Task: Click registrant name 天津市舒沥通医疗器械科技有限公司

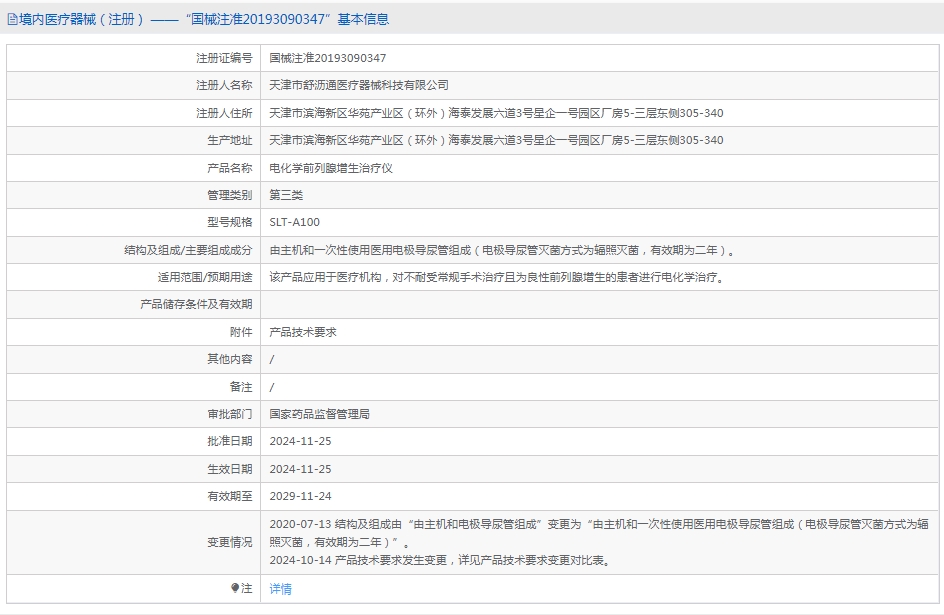Action: [x=359, y=85]
